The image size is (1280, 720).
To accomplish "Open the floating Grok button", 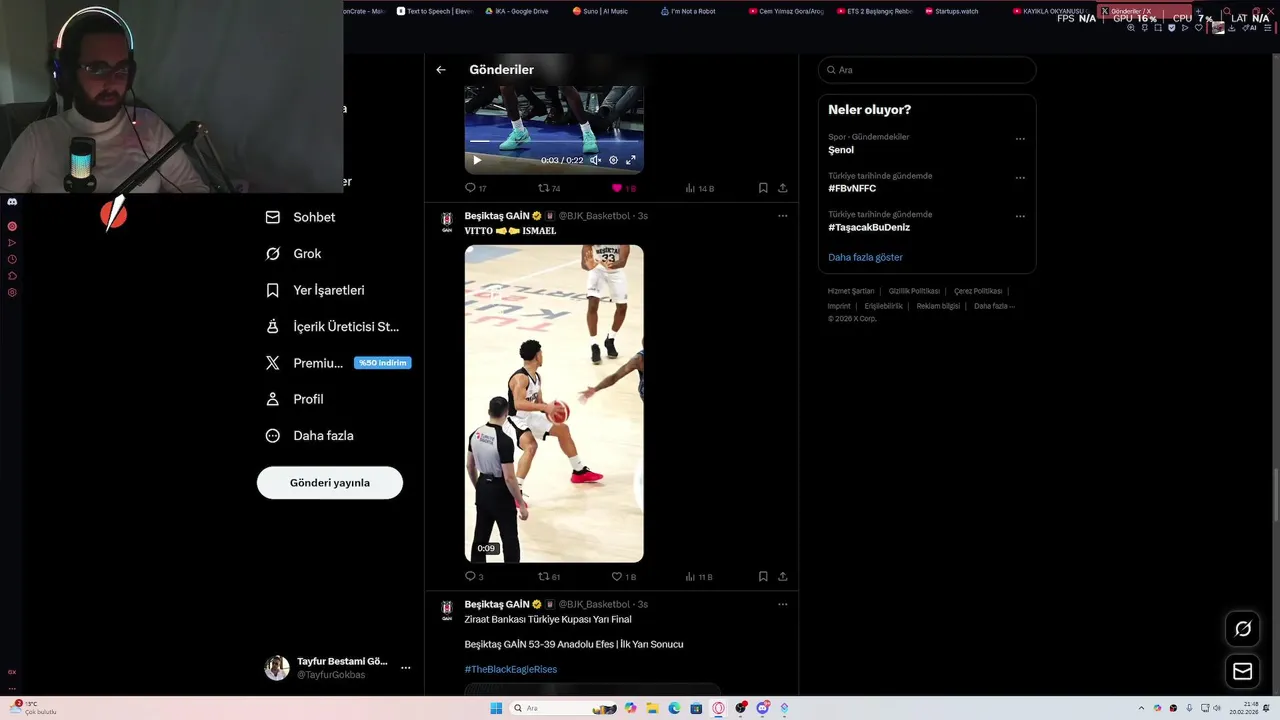I will [x=1243, y=628].
